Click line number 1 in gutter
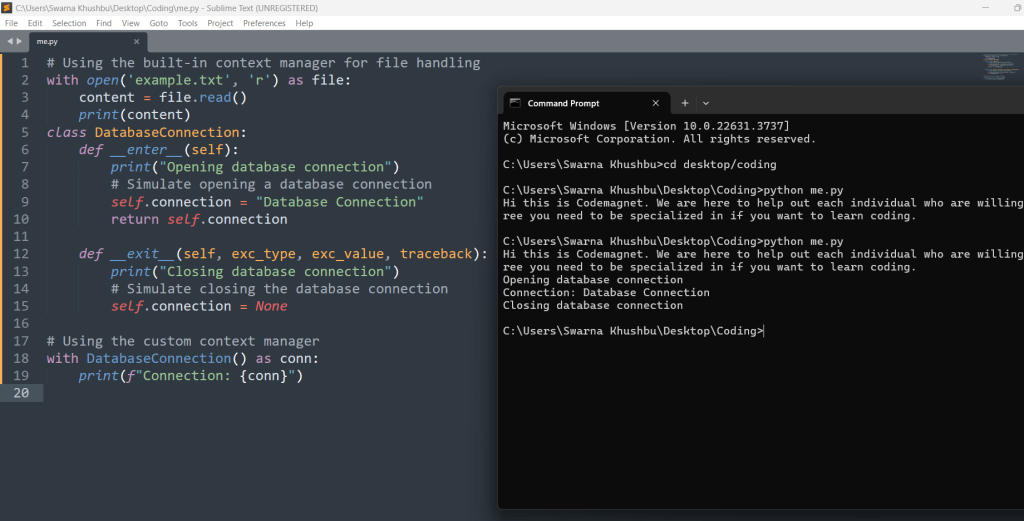1024x521 pixels. click(x=25, y=63)
